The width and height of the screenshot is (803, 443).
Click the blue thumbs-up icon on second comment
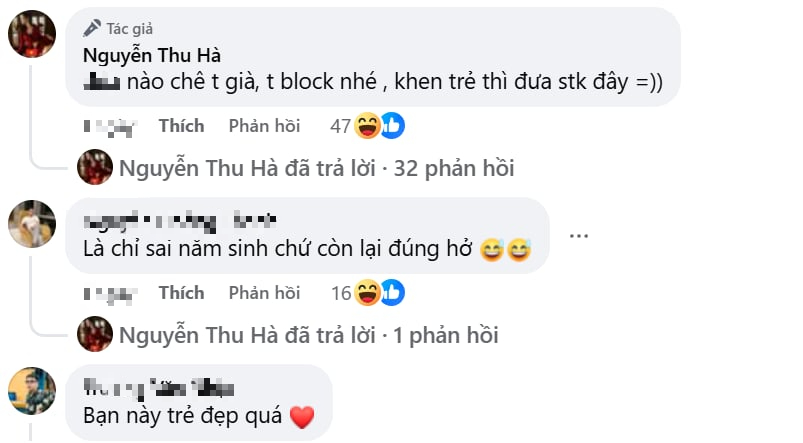391,293
